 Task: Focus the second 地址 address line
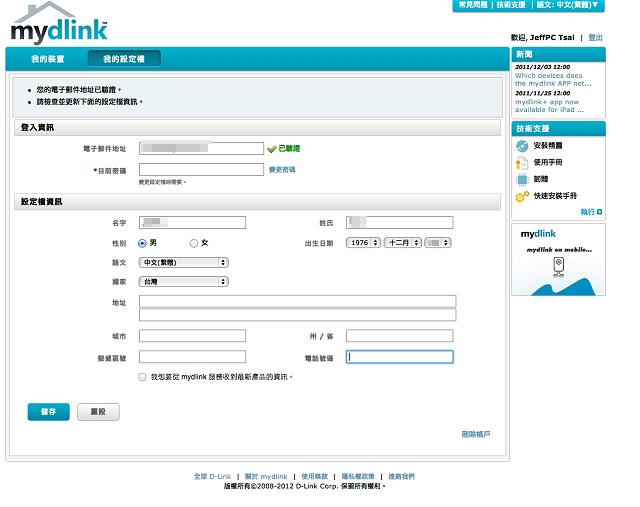(298, 315)
